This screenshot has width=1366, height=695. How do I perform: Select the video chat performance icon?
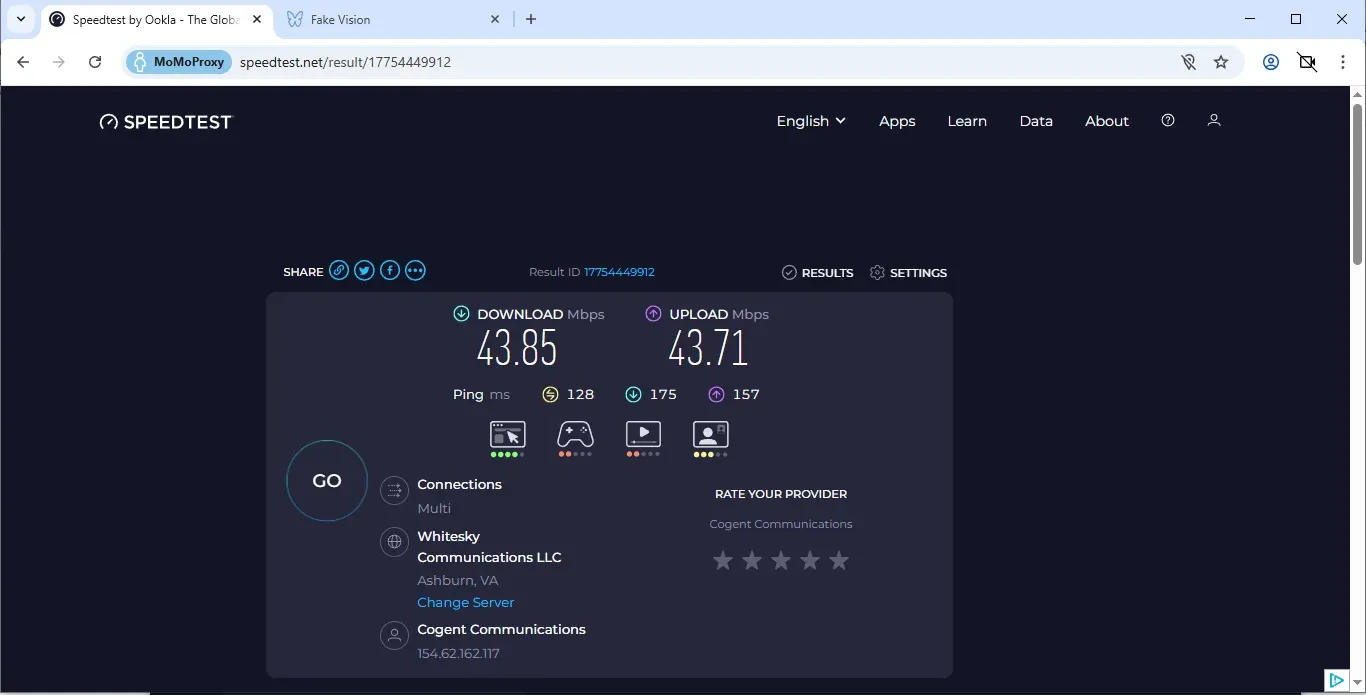pyautogui.click(x=710, y=433)
